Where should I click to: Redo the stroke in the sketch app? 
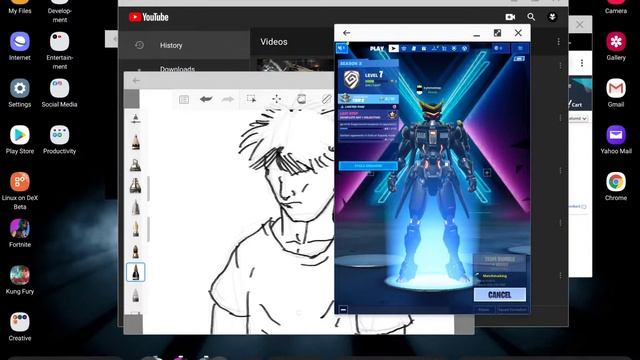tap(228, 99)
